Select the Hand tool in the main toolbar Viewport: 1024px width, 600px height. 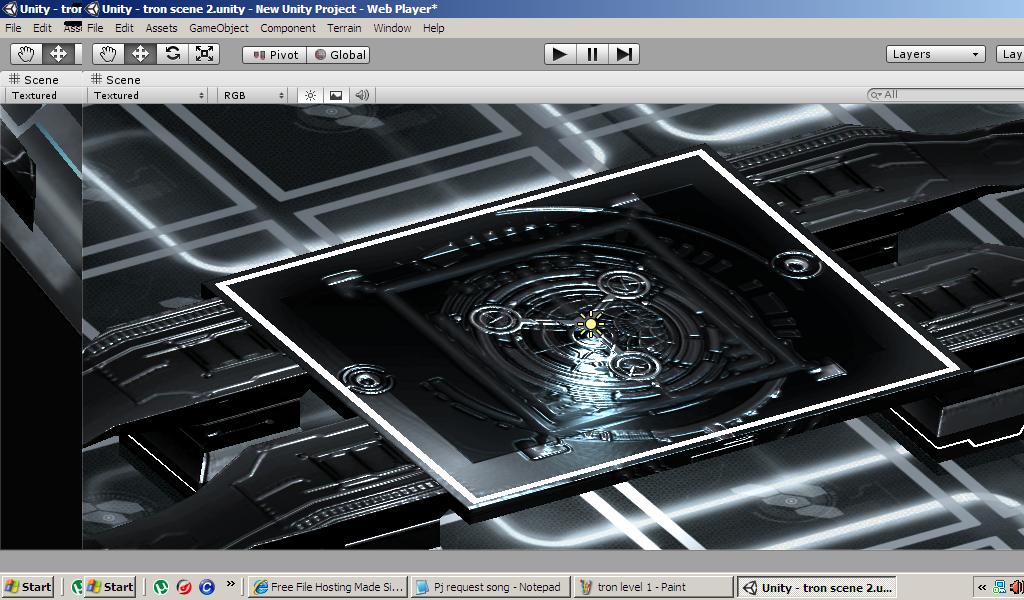pyautogui.click(x=108, y=54)
